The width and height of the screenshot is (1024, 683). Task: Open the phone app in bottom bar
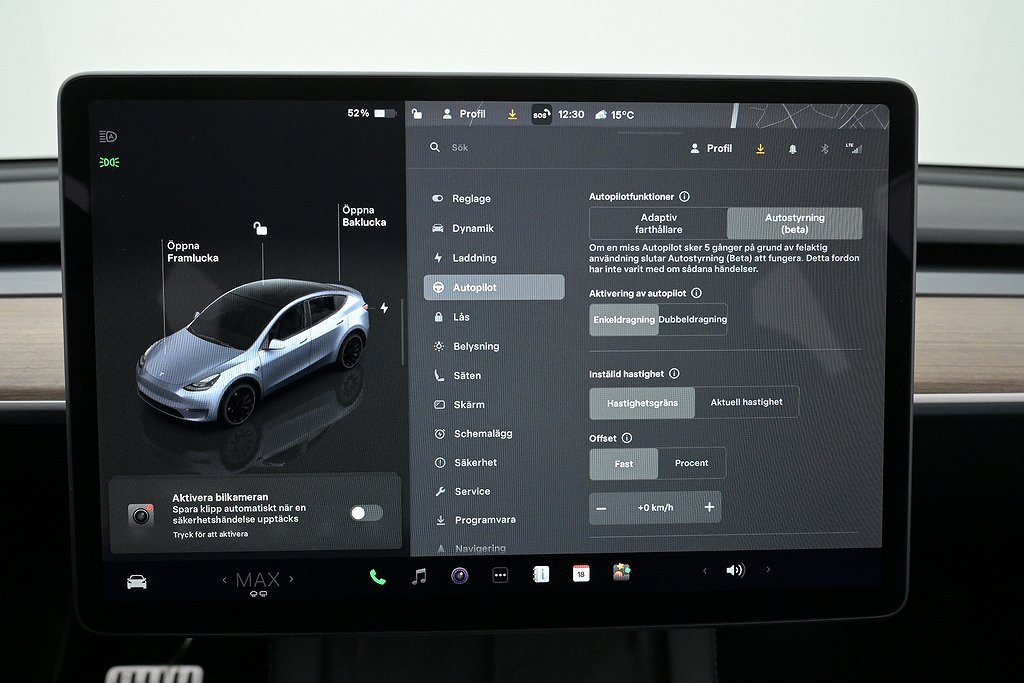coord(377,577)
